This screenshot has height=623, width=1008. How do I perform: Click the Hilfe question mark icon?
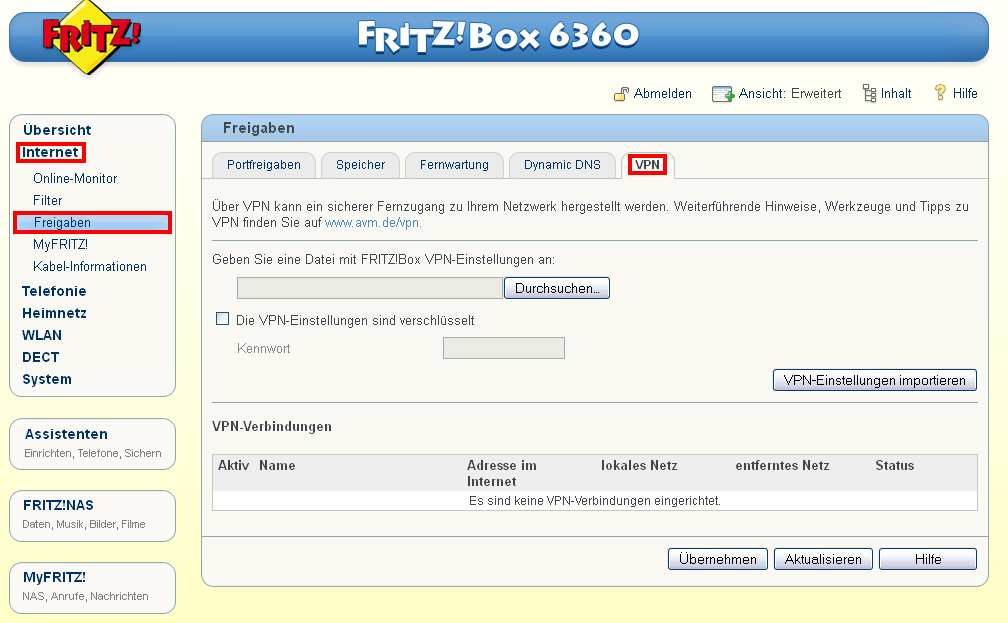(940, 93)
